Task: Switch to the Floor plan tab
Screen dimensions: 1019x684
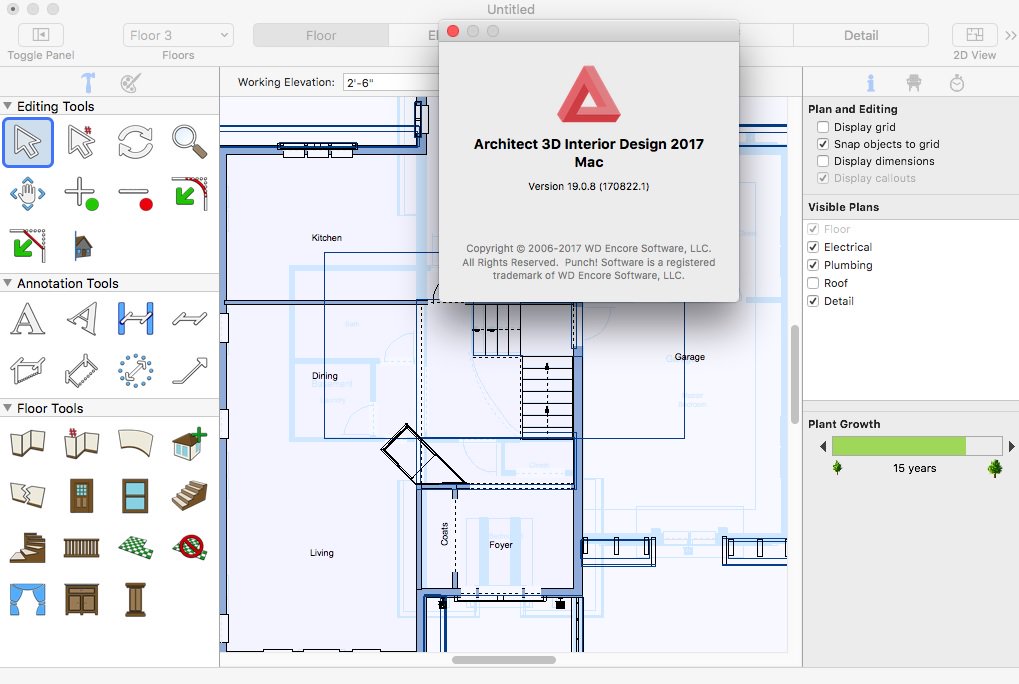Action: (x=321, y=35)
